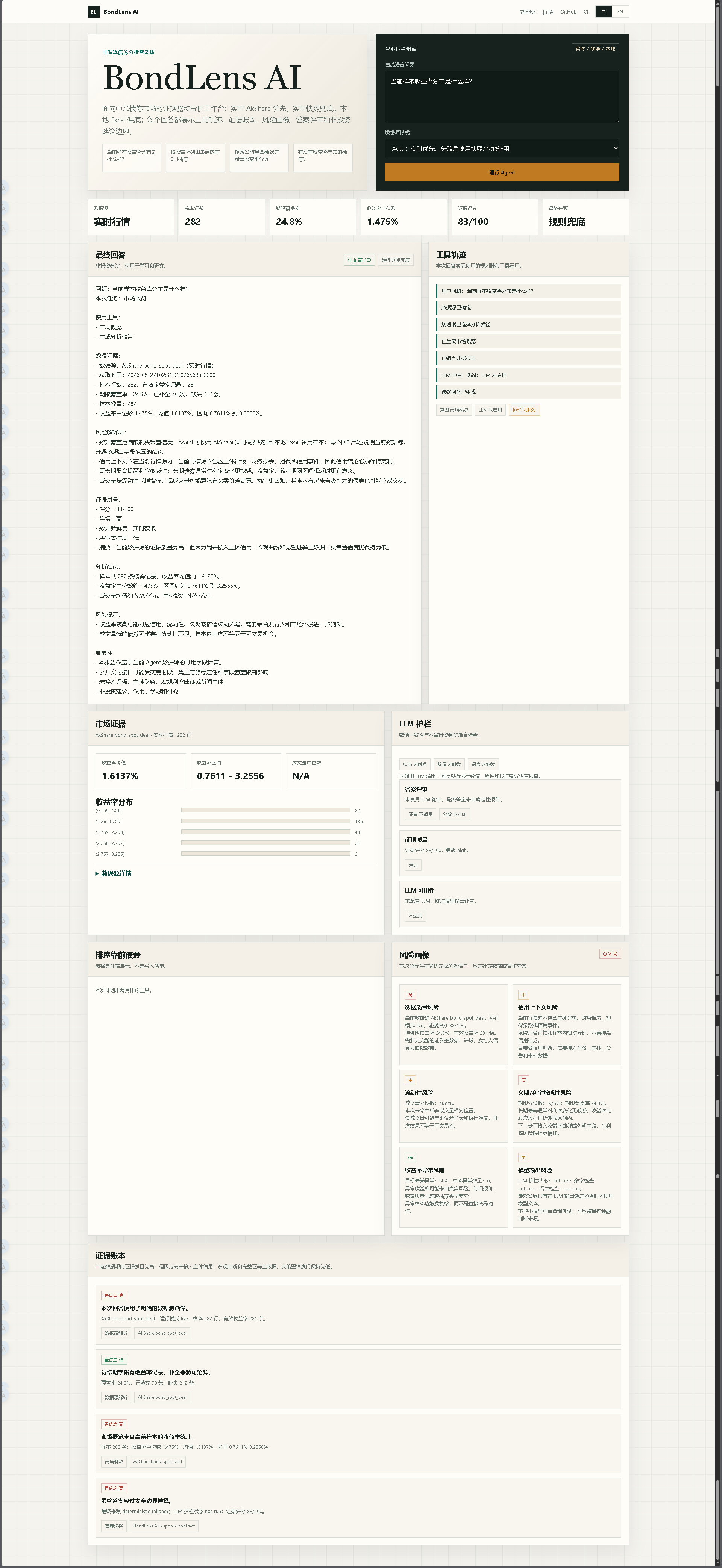This screenshot has height=1568, width=722.
Task: Click the BondLens AI response contract tag
Action: tap(164, 1526)
